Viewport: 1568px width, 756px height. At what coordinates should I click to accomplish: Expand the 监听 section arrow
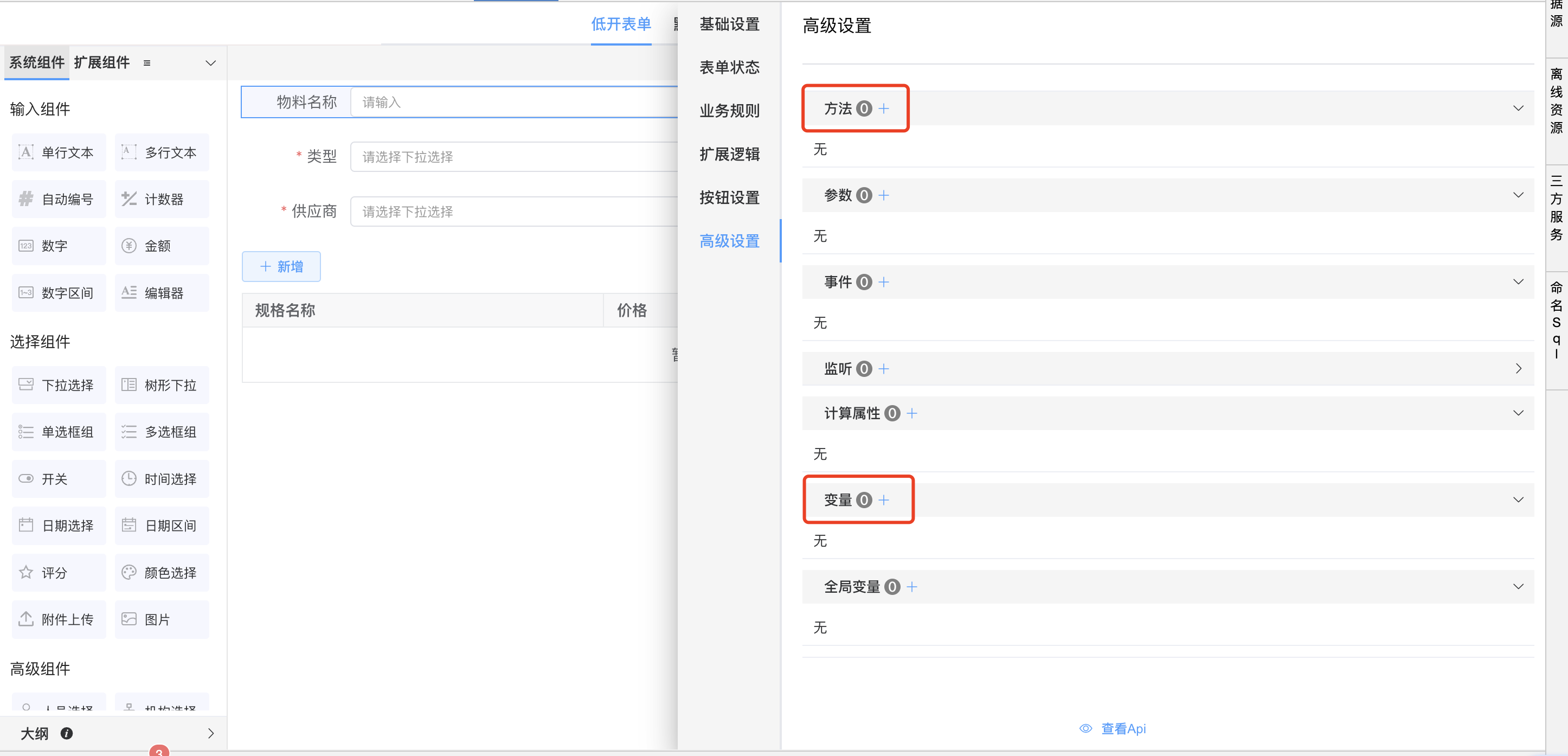1518,369
